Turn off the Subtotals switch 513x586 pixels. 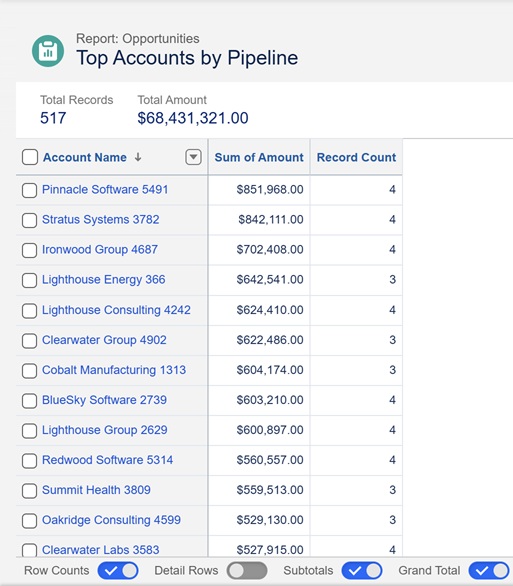click(x=362, y=571)
